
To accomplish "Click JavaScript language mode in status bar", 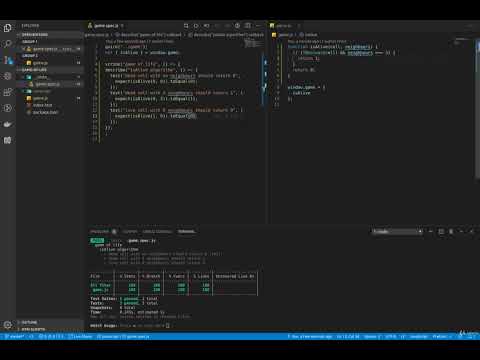I will click(x=419, y=336).
